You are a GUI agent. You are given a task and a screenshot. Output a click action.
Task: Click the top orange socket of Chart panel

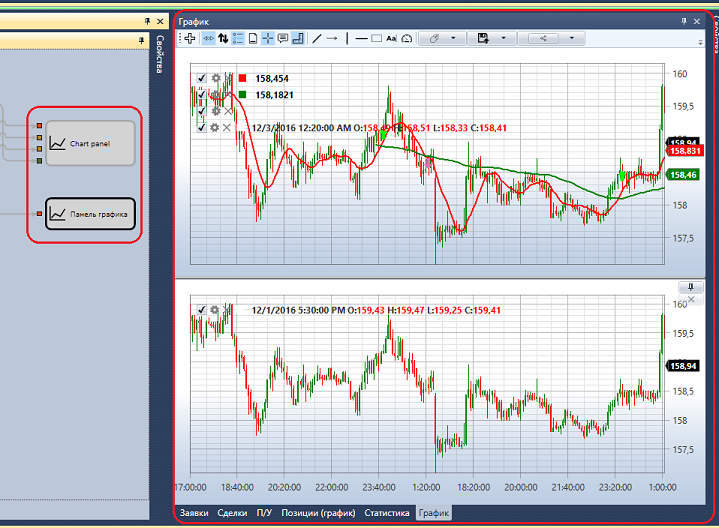point(39,125)
